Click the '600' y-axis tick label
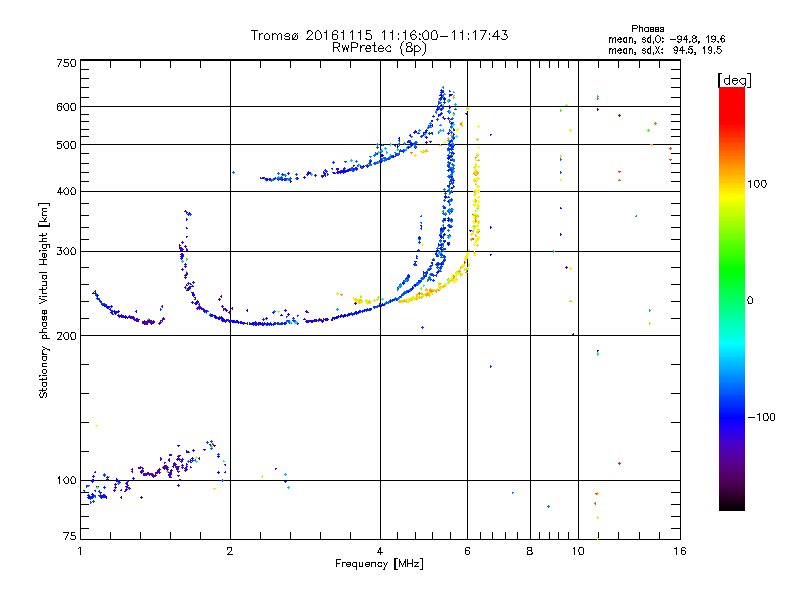 click(x=67, y=107)
